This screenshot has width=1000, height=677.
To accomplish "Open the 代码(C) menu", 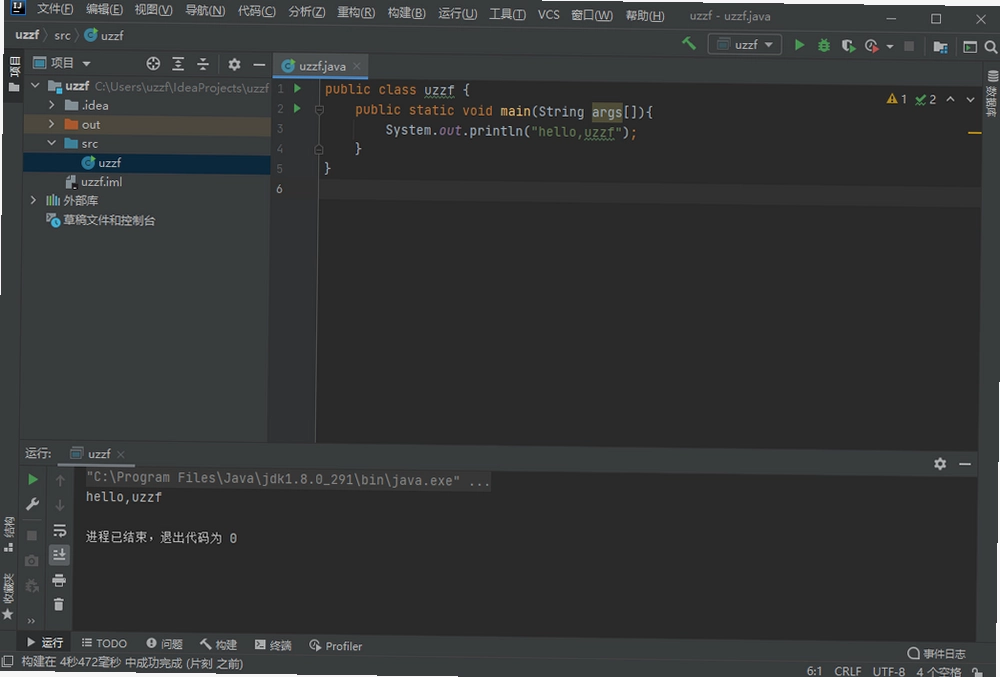I will pos(256,11).
